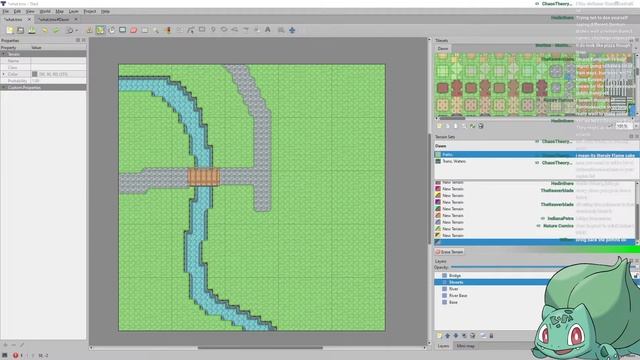The image size is (640, 360).
Task: Open the View menu
Action: click(30, 11)
